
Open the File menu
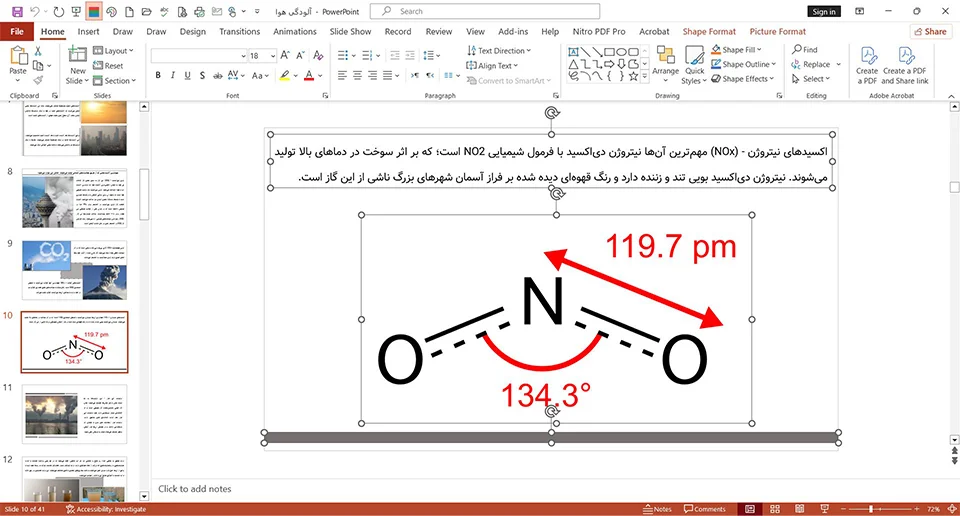[x=17, y=31]
